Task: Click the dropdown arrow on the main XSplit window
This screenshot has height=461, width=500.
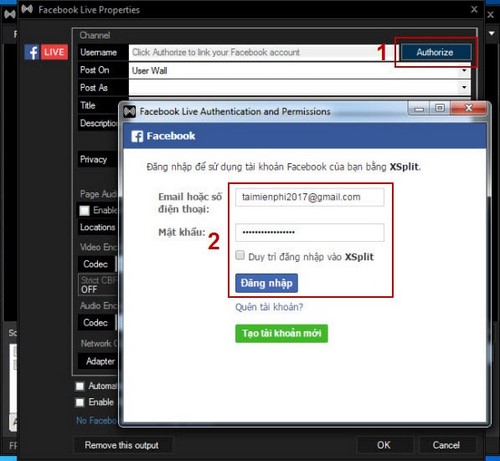Action: (x=492, y=33)
